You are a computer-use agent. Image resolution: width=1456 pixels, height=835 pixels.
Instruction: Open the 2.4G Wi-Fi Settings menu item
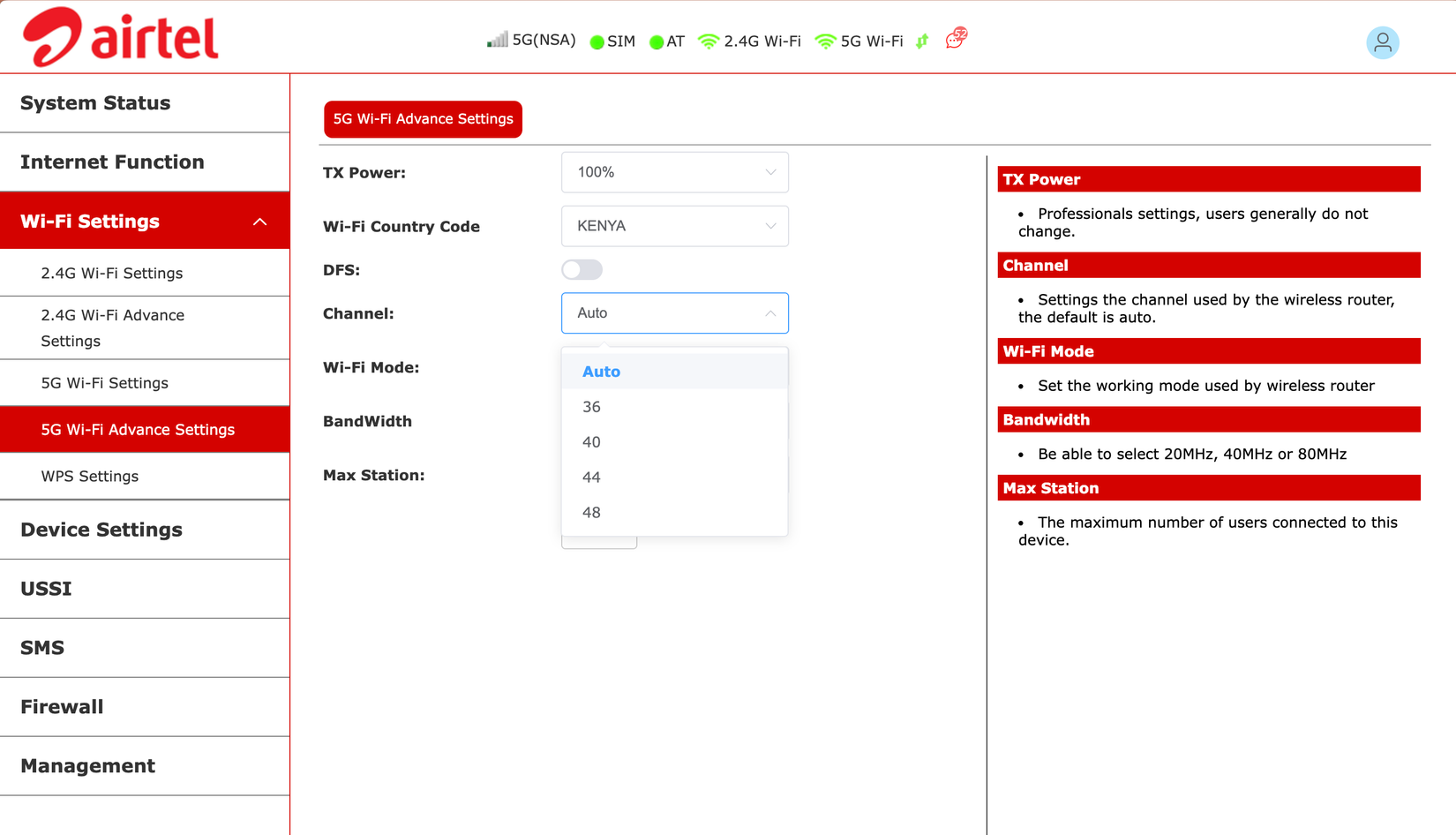click(111, 273)
